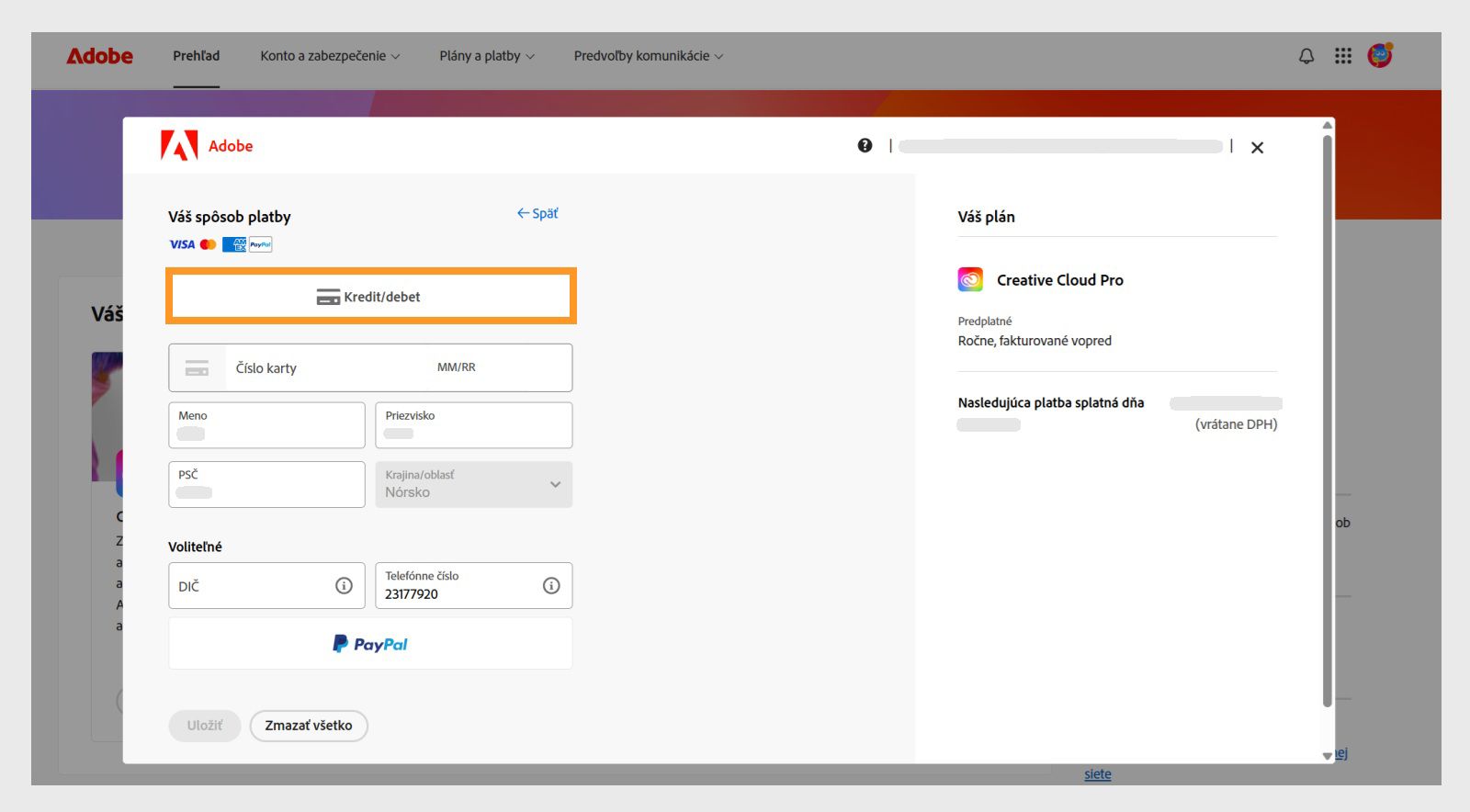Click the Predplatné label
The image size is (1470, 812).
pos(985,321)
